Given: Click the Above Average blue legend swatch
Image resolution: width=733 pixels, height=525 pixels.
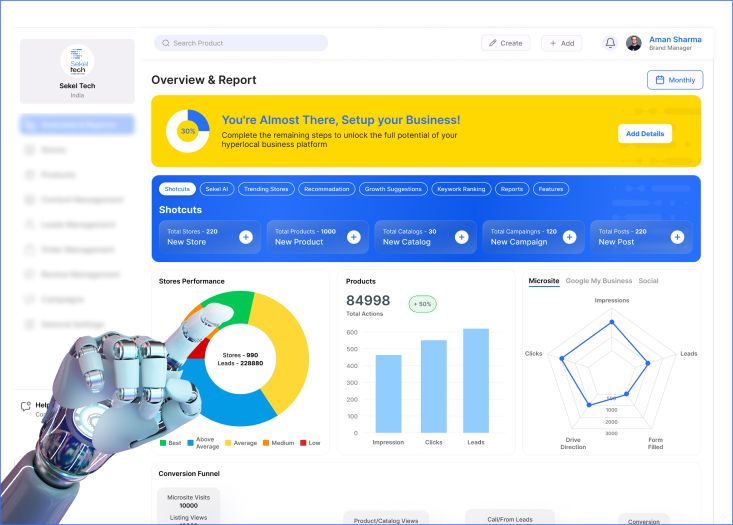Looking at the screenshot, I should click(x=190, y=443).
